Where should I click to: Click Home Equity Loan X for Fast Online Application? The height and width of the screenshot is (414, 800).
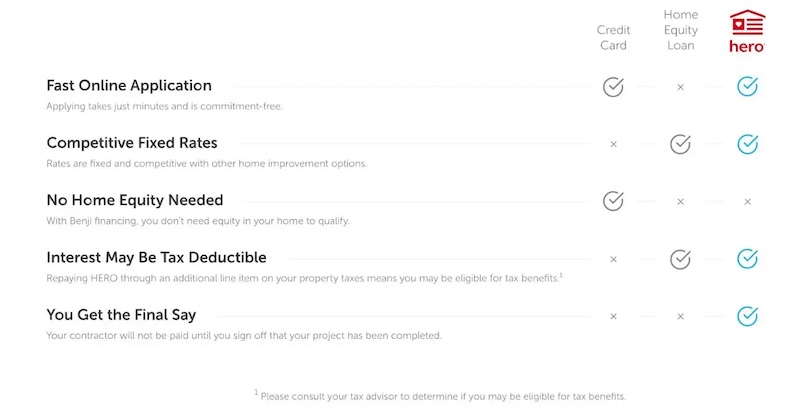[x=680, y=87]
